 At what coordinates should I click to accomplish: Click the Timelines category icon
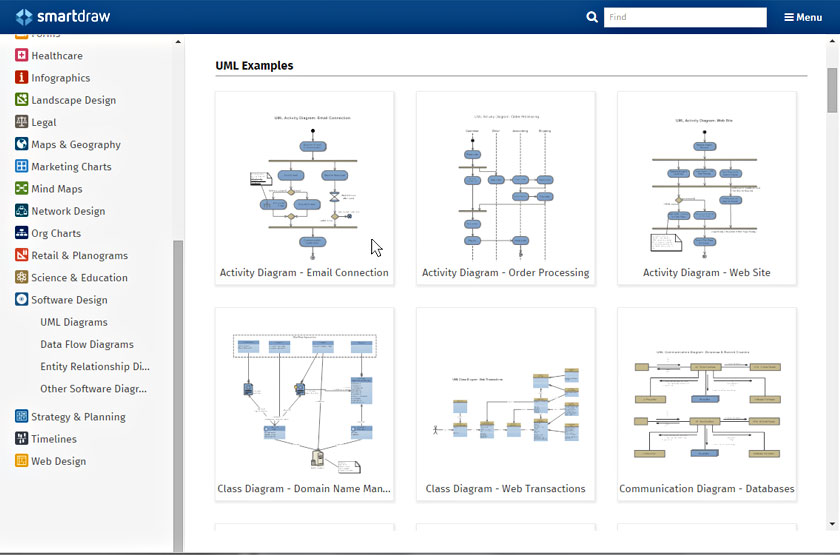[x=22, y=439]
